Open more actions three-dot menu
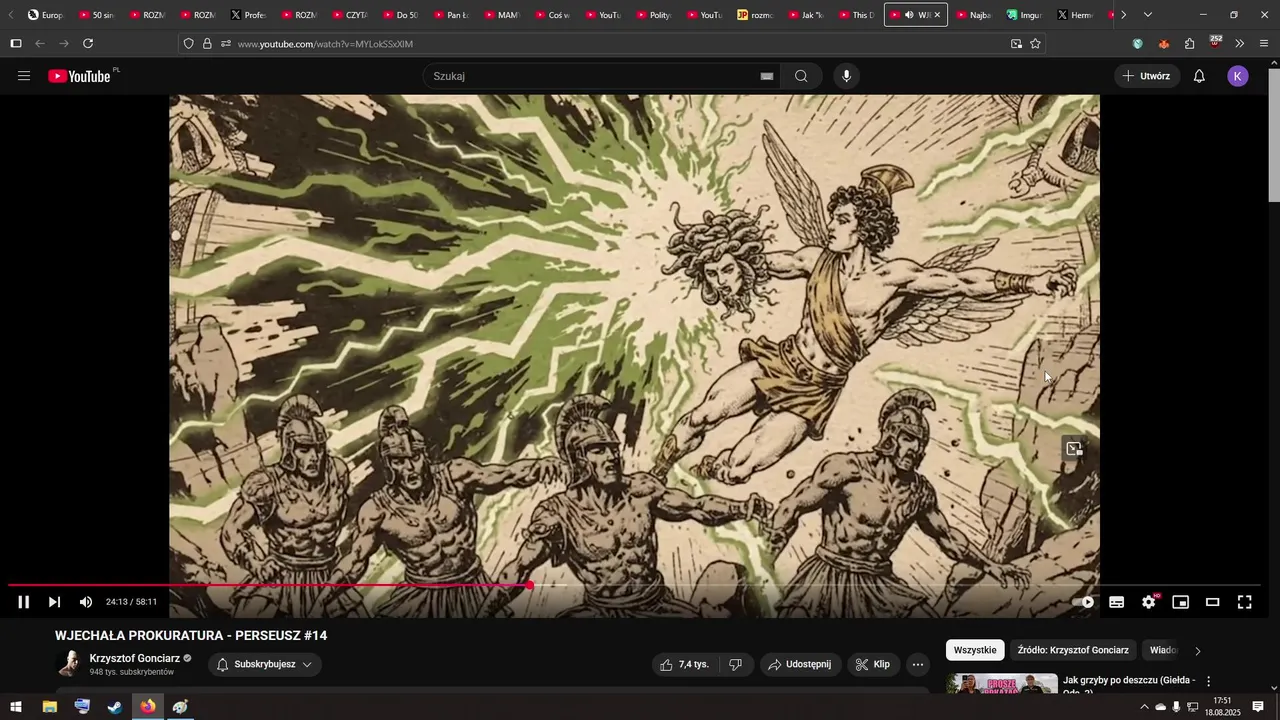 pos(918,664)
